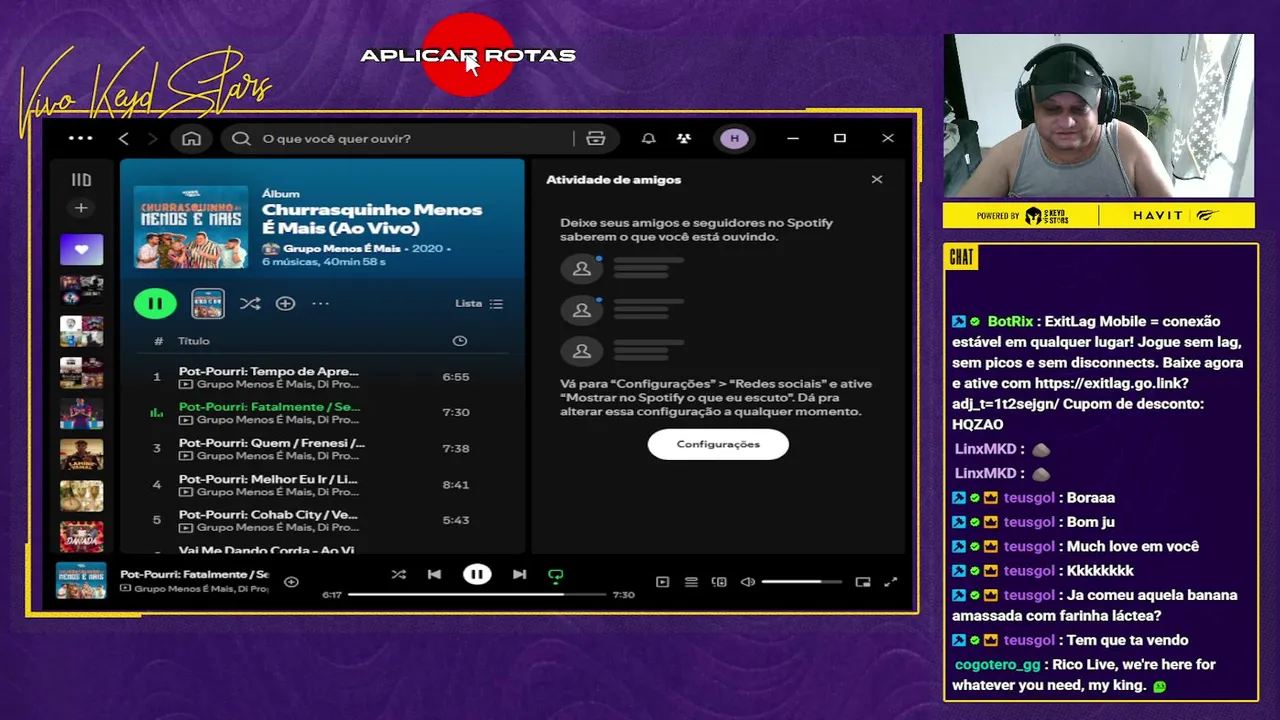The width and height of the screenshot is (1280, 720).
Task: Open more options for the album
Action: (x=320, y=303)
